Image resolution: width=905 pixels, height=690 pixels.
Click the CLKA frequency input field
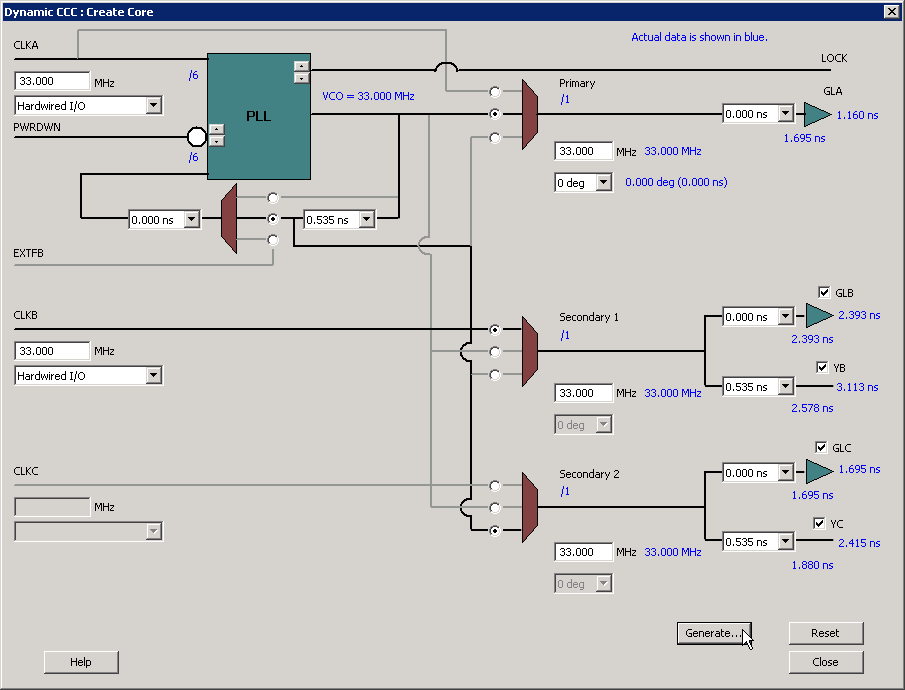click(x=52, y=81)
